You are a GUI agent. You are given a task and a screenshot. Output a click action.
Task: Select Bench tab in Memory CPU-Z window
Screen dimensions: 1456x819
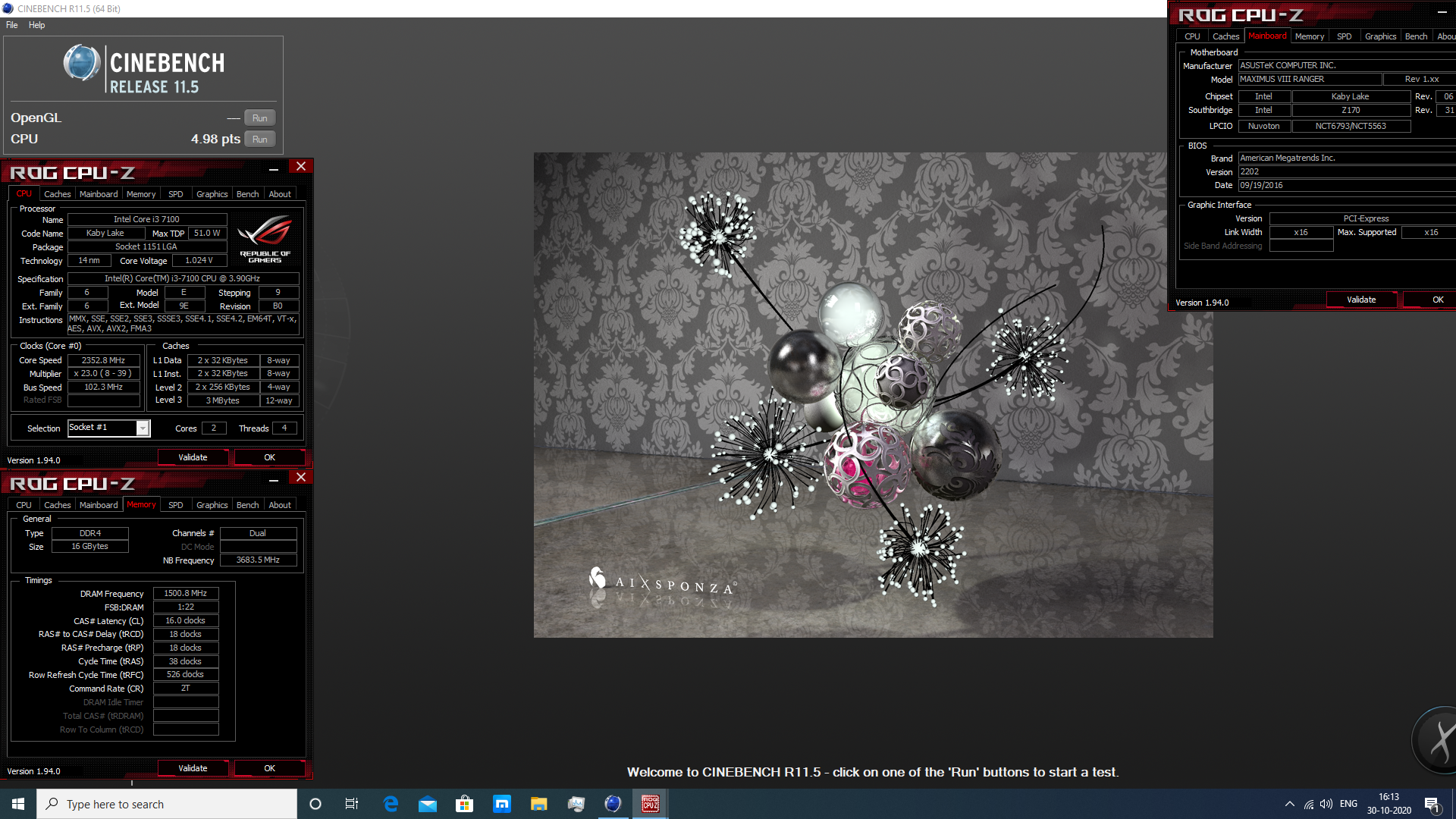click(247, 505)
